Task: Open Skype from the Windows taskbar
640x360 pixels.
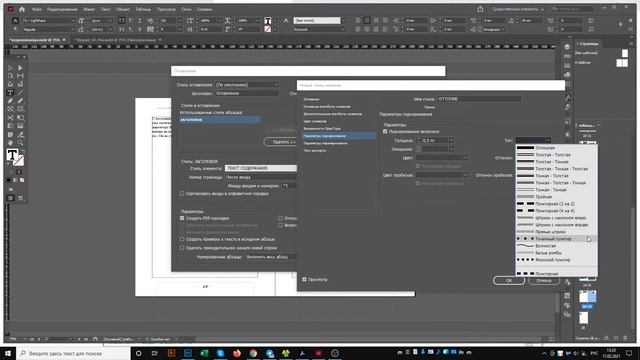Action: coord(220,353)
